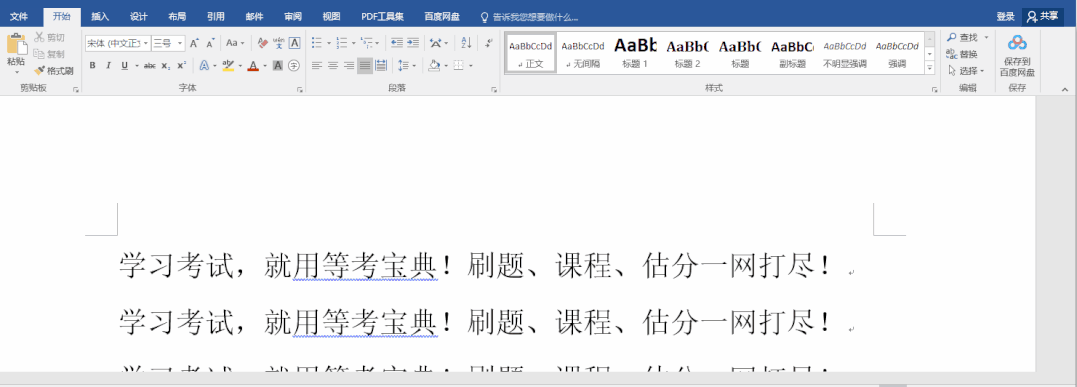Click the Format Painter (格式刷) brush

point(40,70)
